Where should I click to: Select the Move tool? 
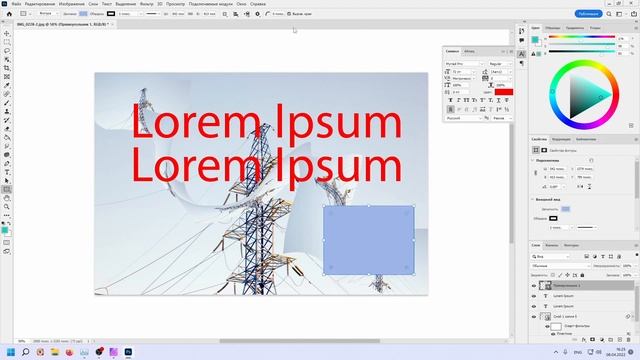pyautogui.click(x=7, y=33)
